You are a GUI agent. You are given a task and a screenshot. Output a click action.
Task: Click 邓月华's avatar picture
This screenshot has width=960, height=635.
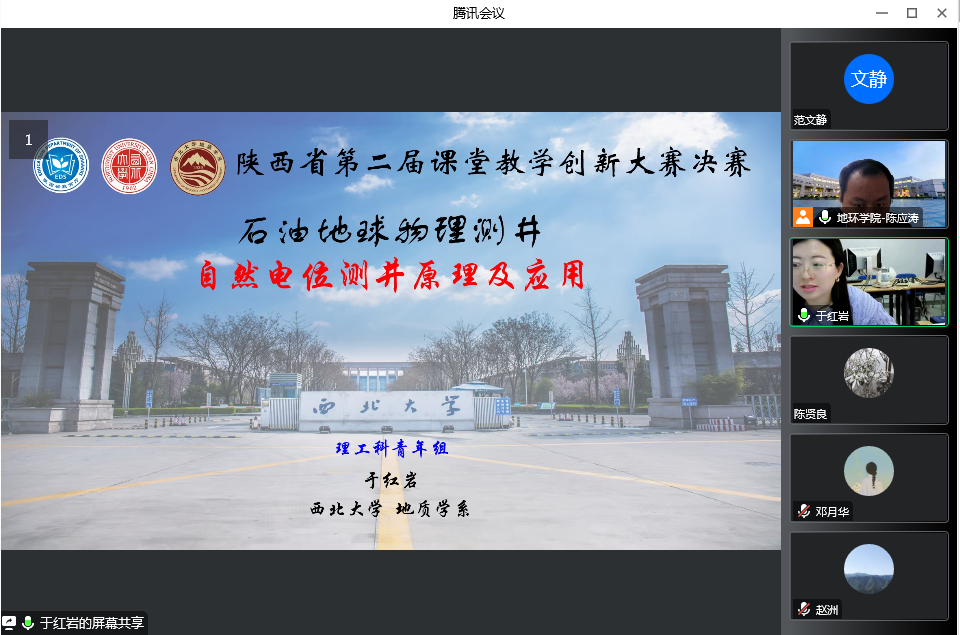[x=868, y=471]
